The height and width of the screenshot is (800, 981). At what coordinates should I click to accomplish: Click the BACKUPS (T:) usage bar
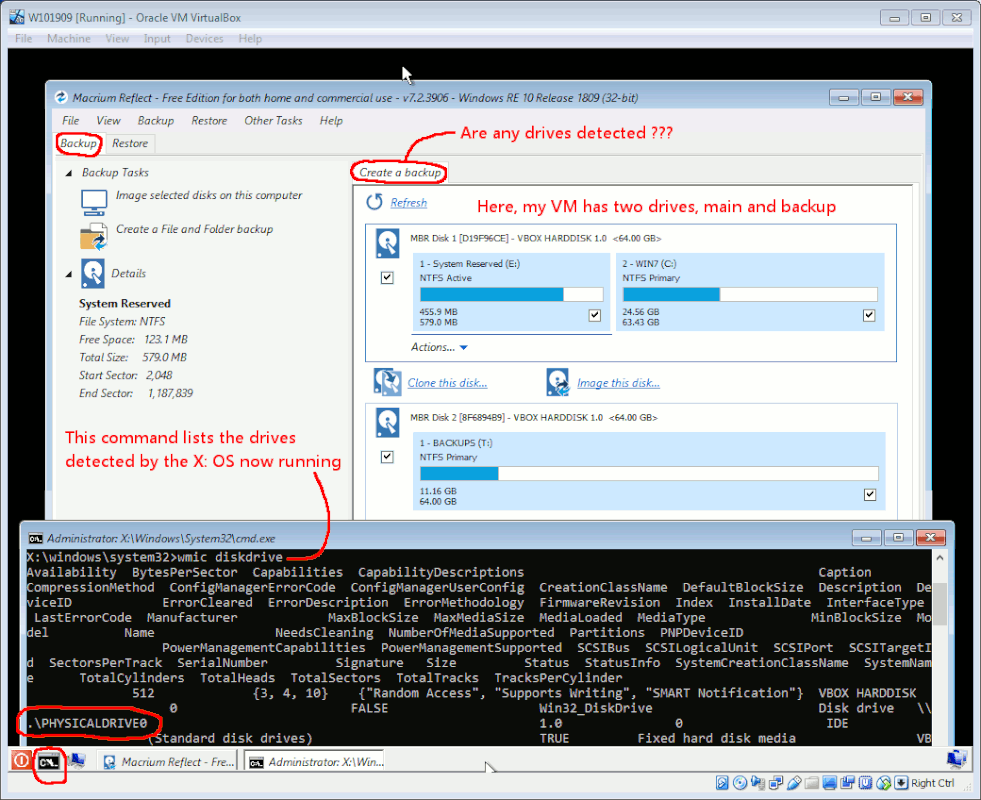click(649, 473)
